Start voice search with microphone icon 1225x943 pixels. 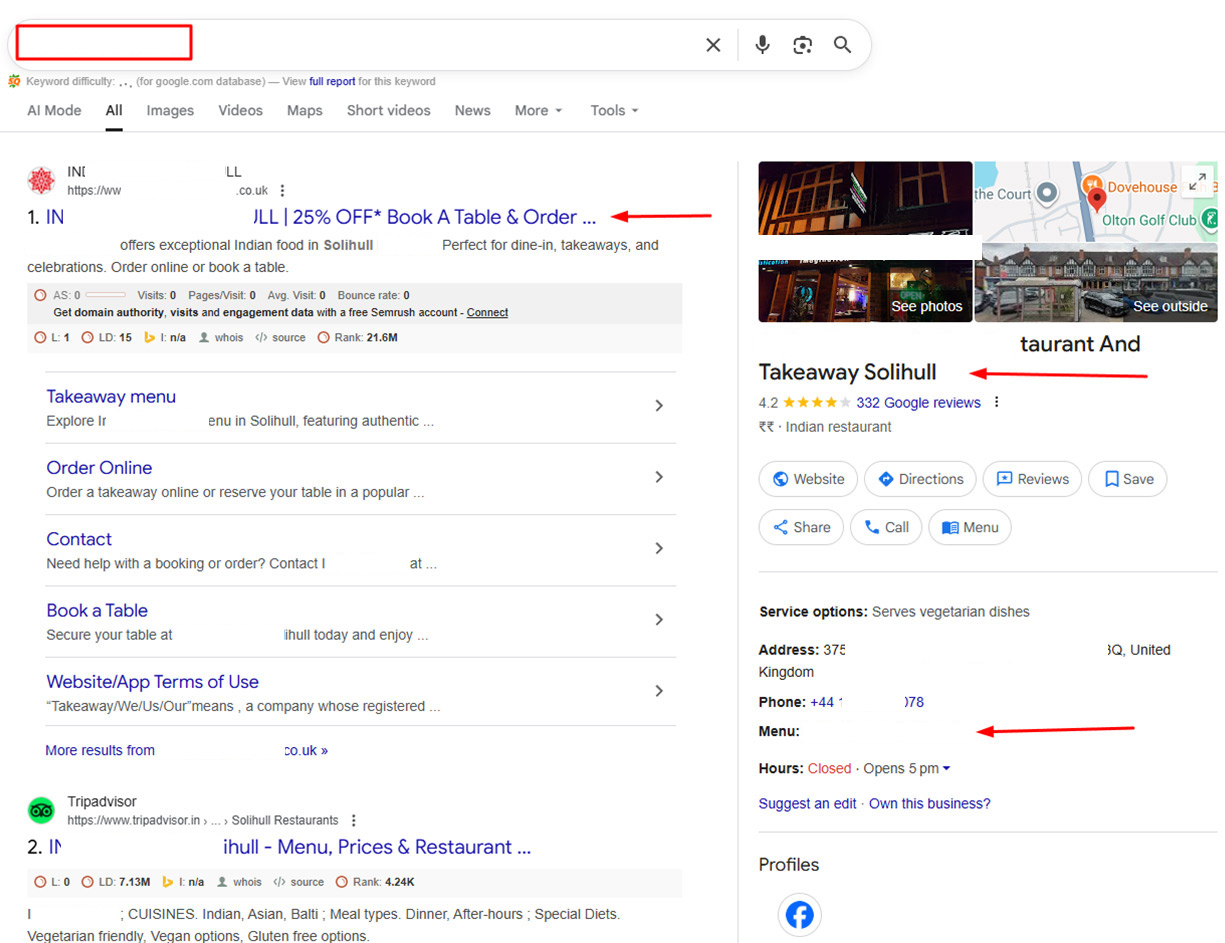pyautogui.click(x=762, y=45)
